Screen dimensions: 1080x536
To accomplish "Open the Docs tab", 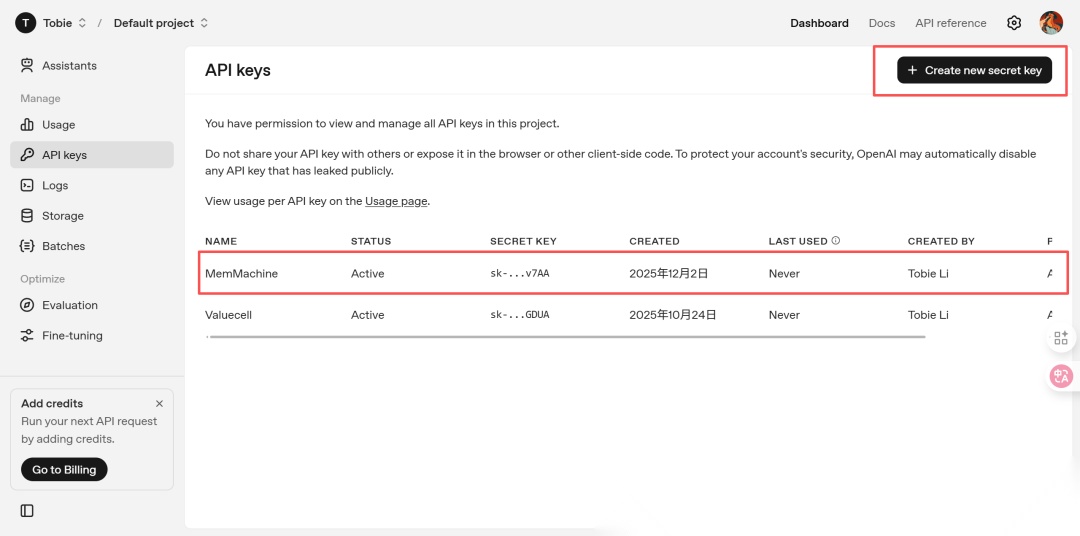I will 882,23.
